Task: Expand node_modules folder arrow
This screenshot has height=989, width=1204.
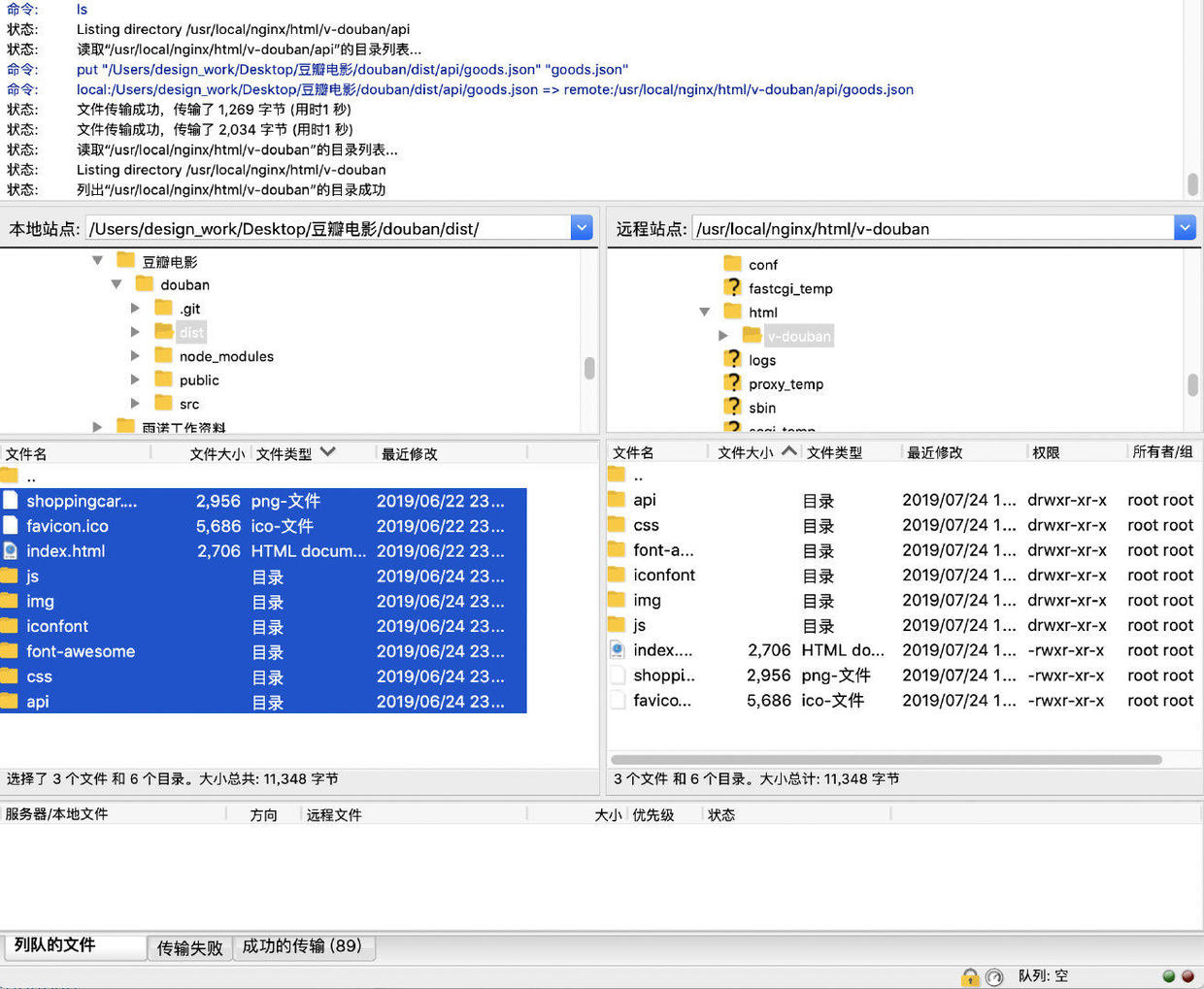Action: point(135,356)
